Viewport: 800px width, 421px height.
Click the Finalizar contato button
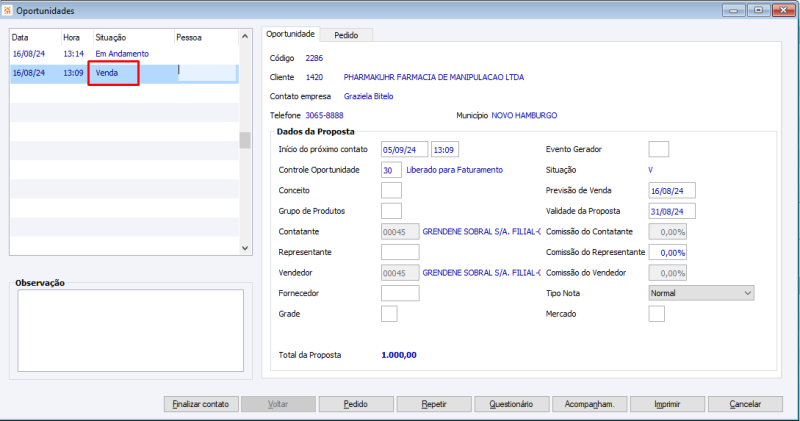[x=201, y=404]
